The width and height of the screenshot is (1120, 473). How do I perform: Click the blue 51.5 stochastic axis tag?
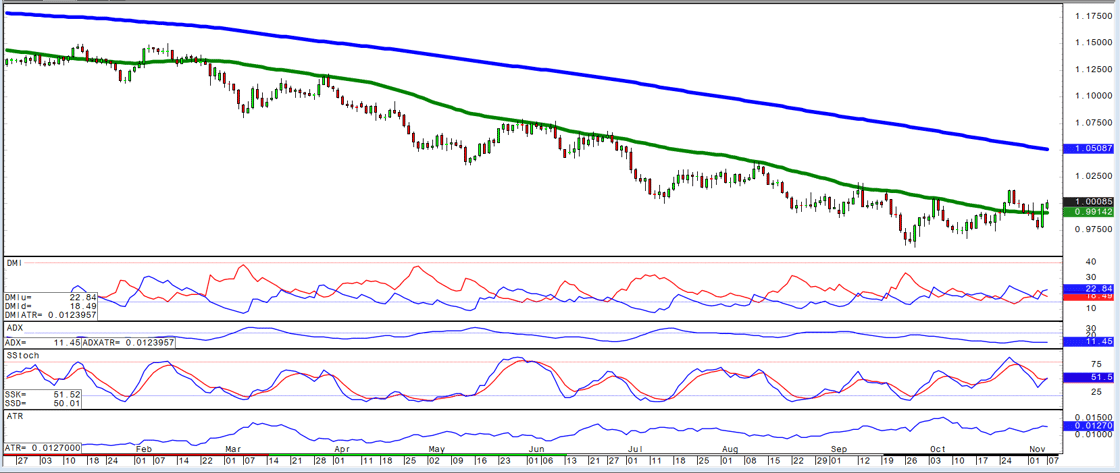[1089, 377]
